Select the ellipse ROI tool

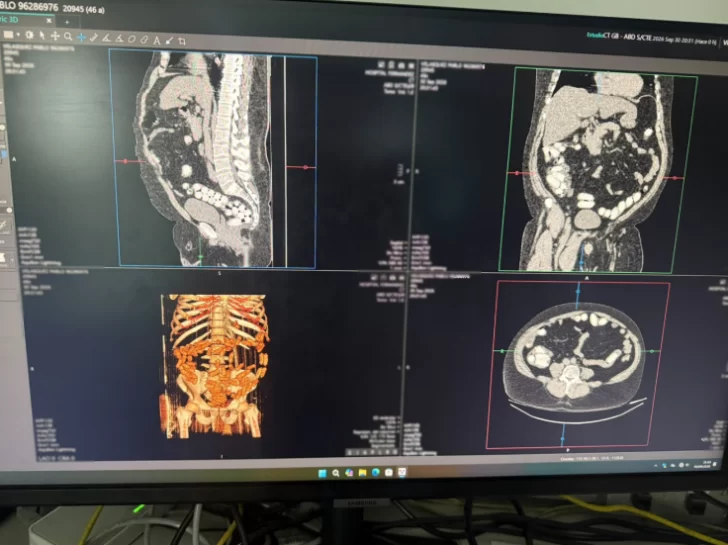tap(131, 39)
